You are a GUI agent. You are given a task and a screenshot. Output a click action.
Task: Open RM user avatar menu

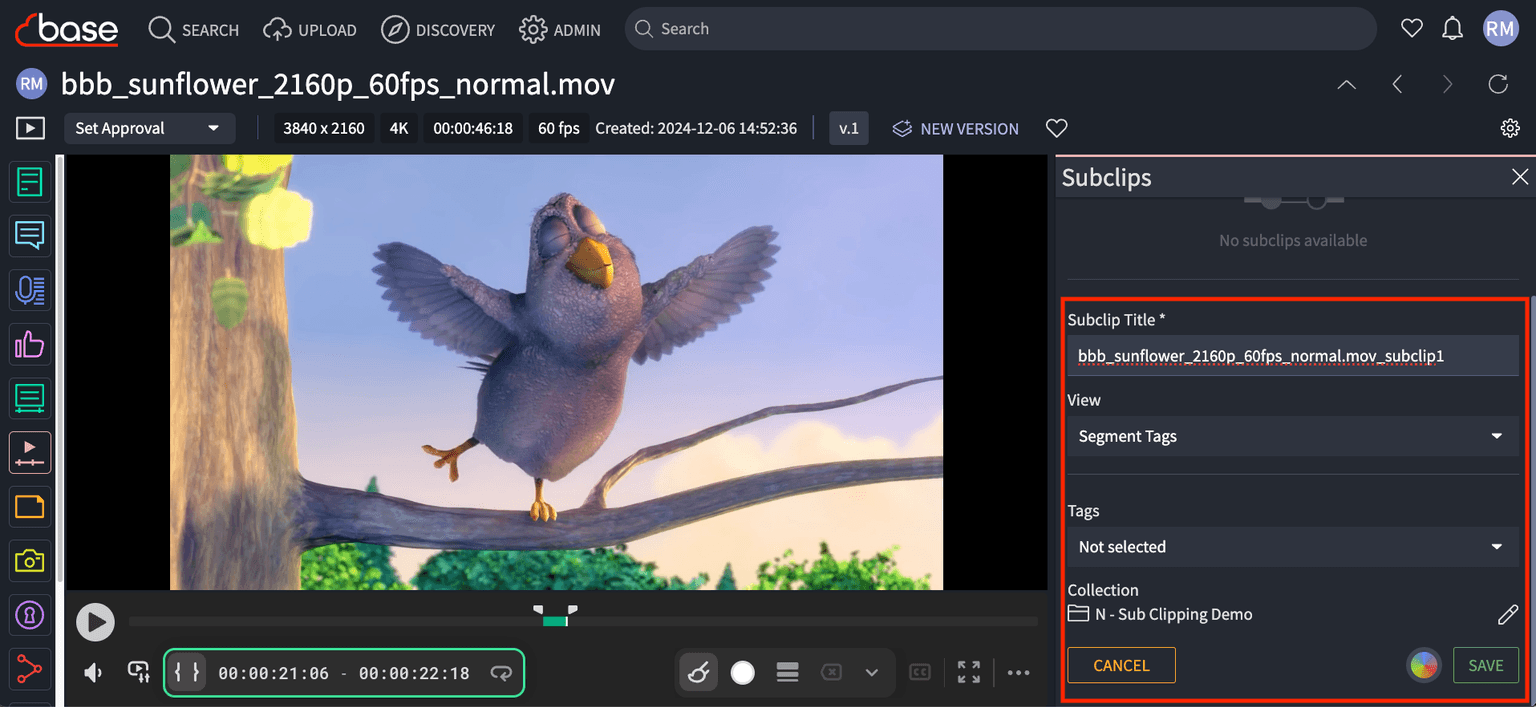(x=1500, y=29)
